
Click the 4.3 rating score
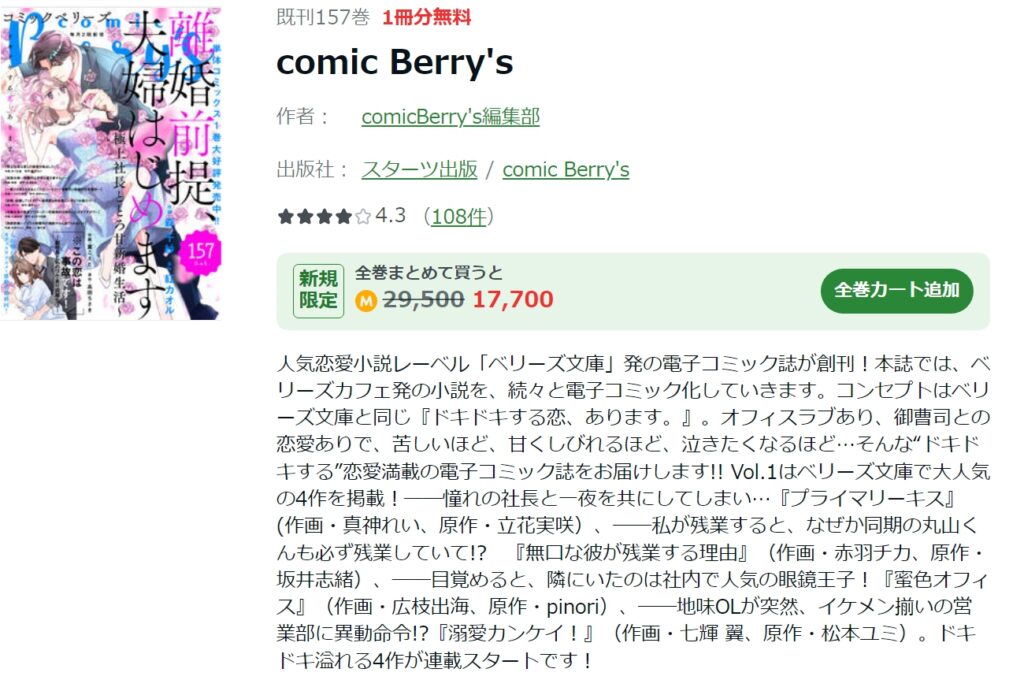click(x=391, y=216)
